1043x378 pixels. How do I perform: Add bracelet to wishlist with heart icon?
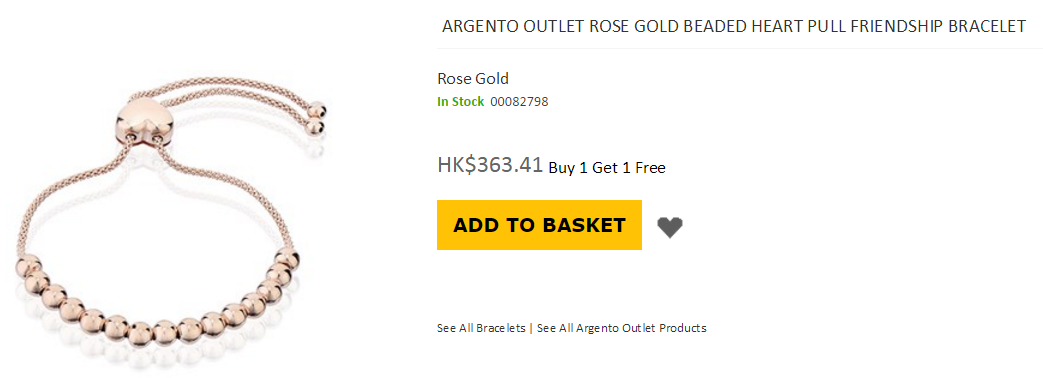click(x=670, y=228)
